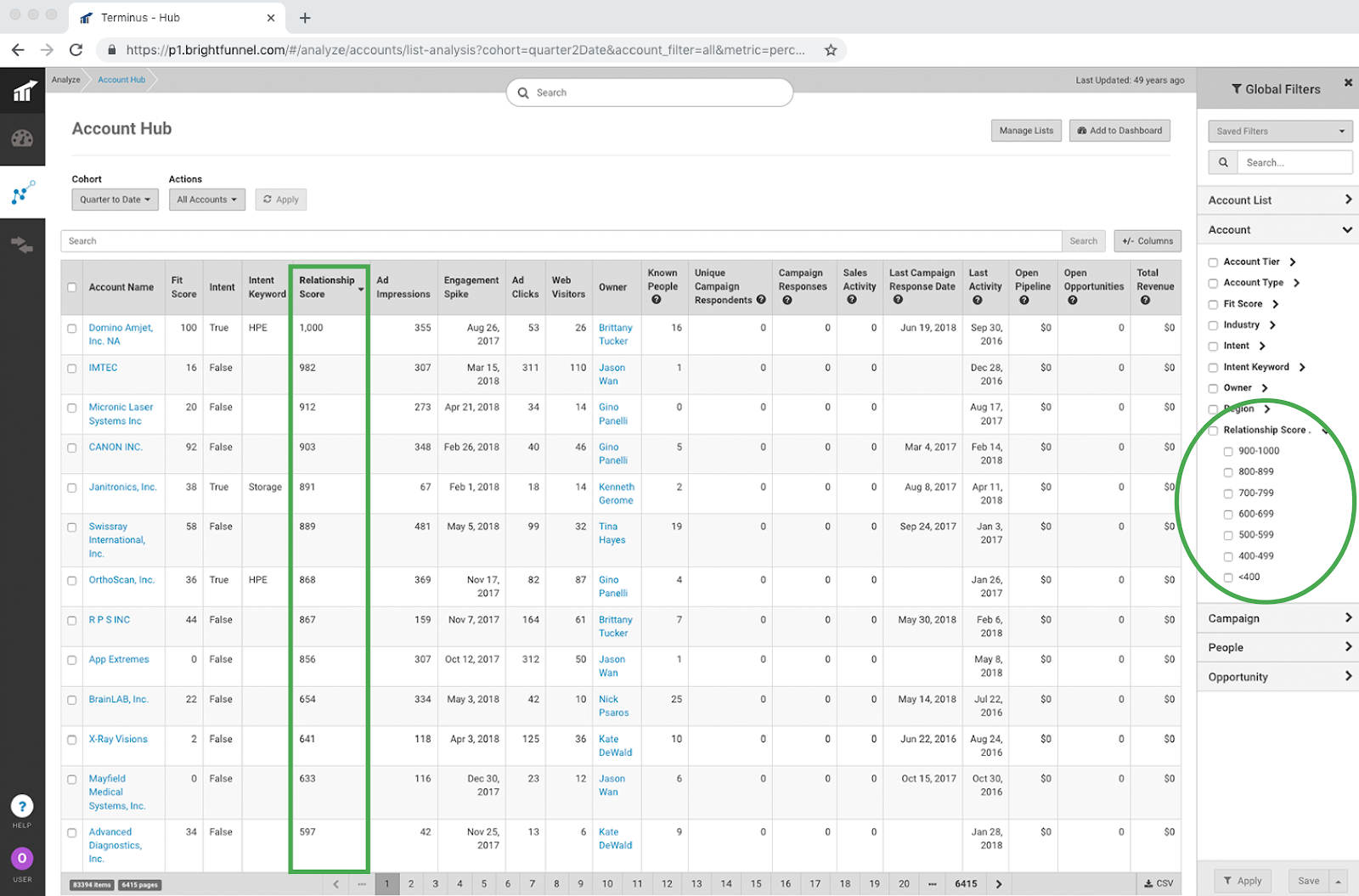
Task: Jump to last page 6415
Action: [x=966, y=884]
